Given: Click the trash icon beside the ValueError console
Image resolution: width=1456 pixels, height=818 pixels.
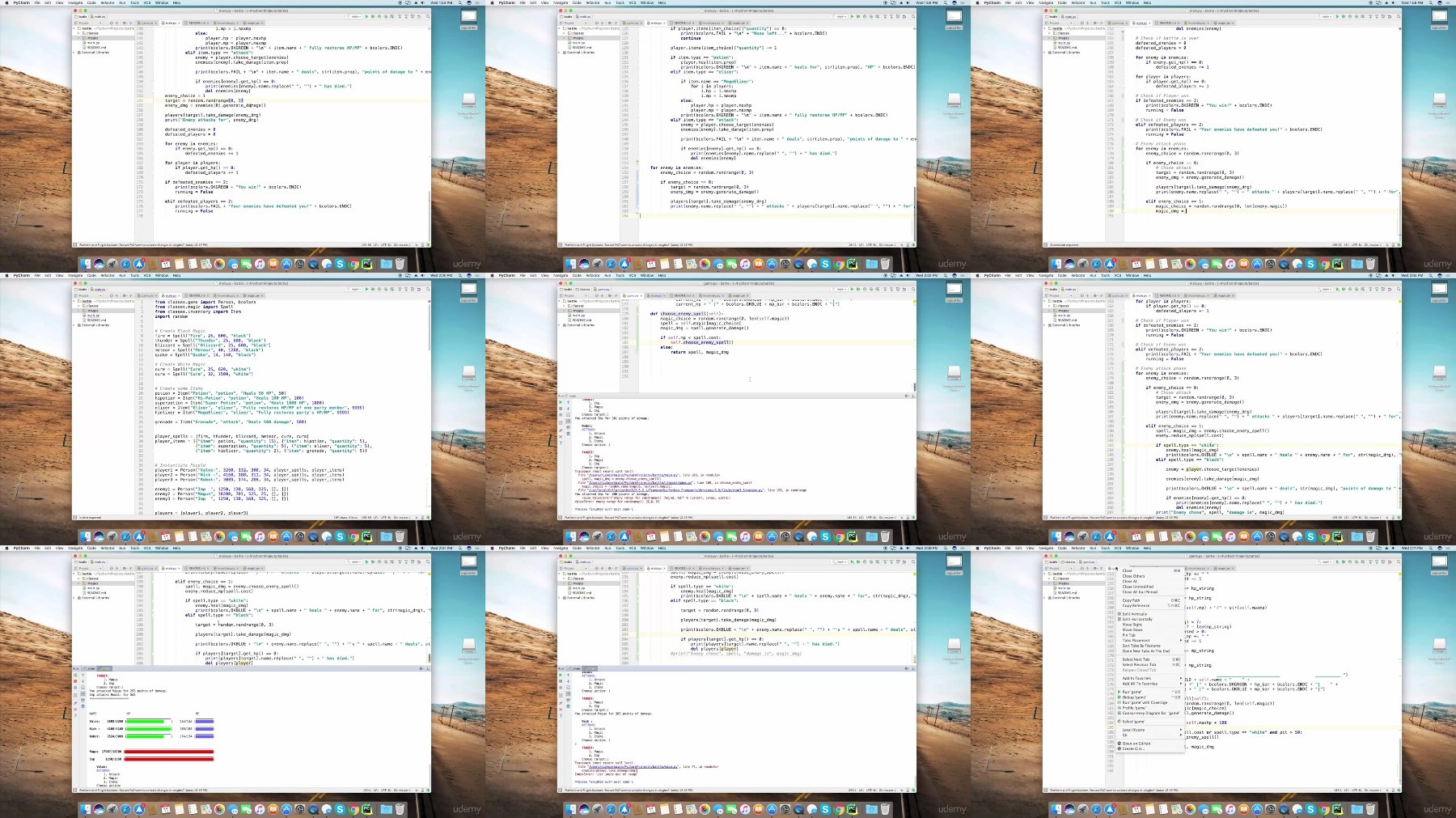Looking at the screenshot, I should pyautogui.click(x=568, y=434).
